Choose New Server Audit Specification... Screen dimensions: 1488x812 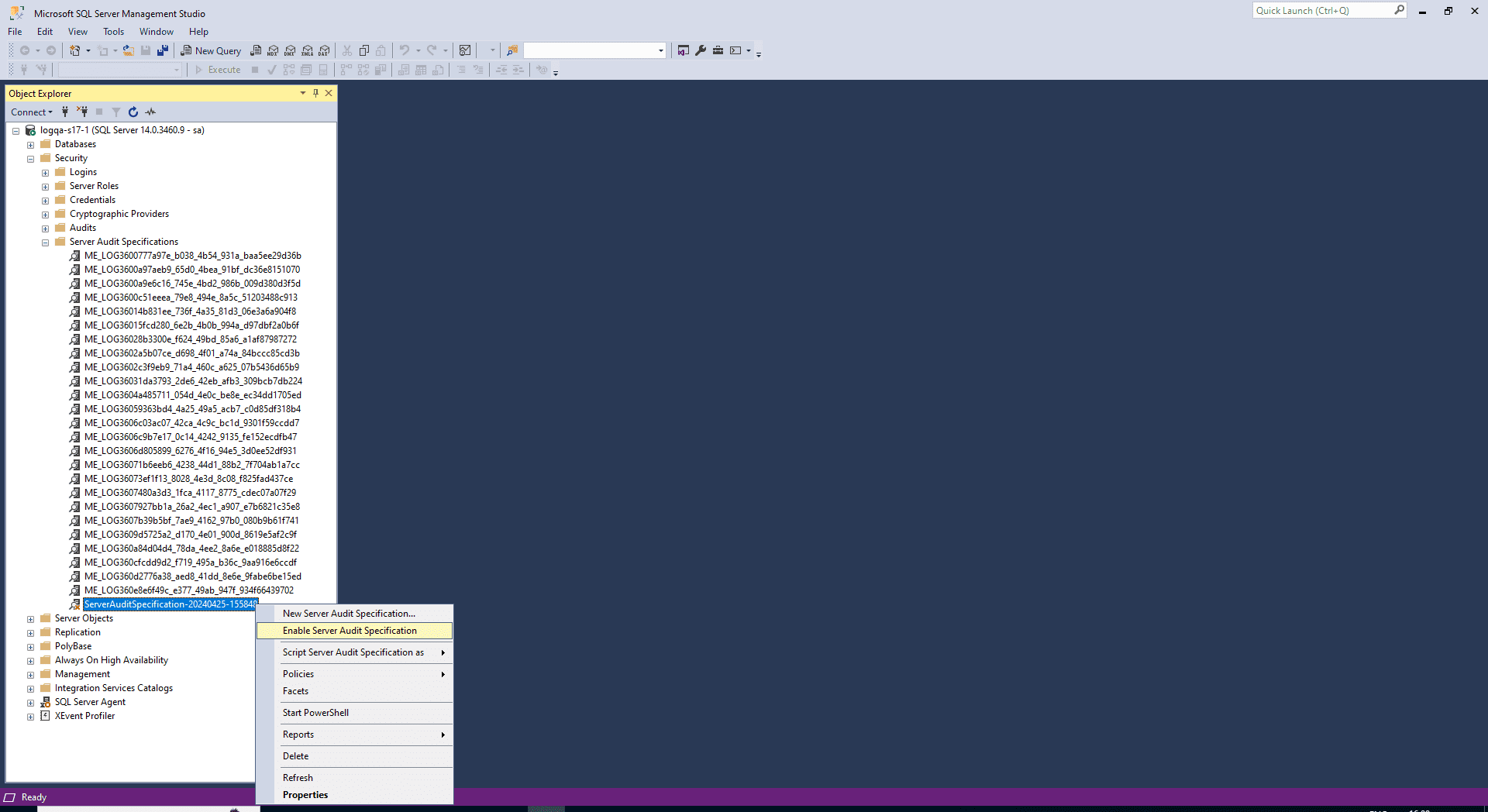click(x=355, y=614)
